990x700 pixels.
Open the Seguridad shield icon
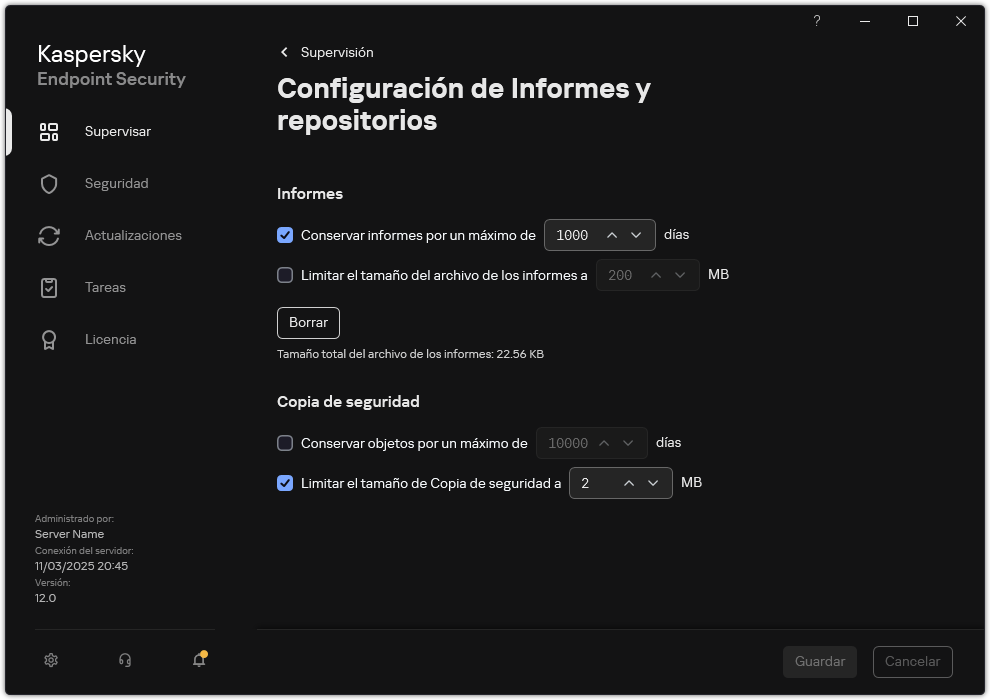coord(49,183)
